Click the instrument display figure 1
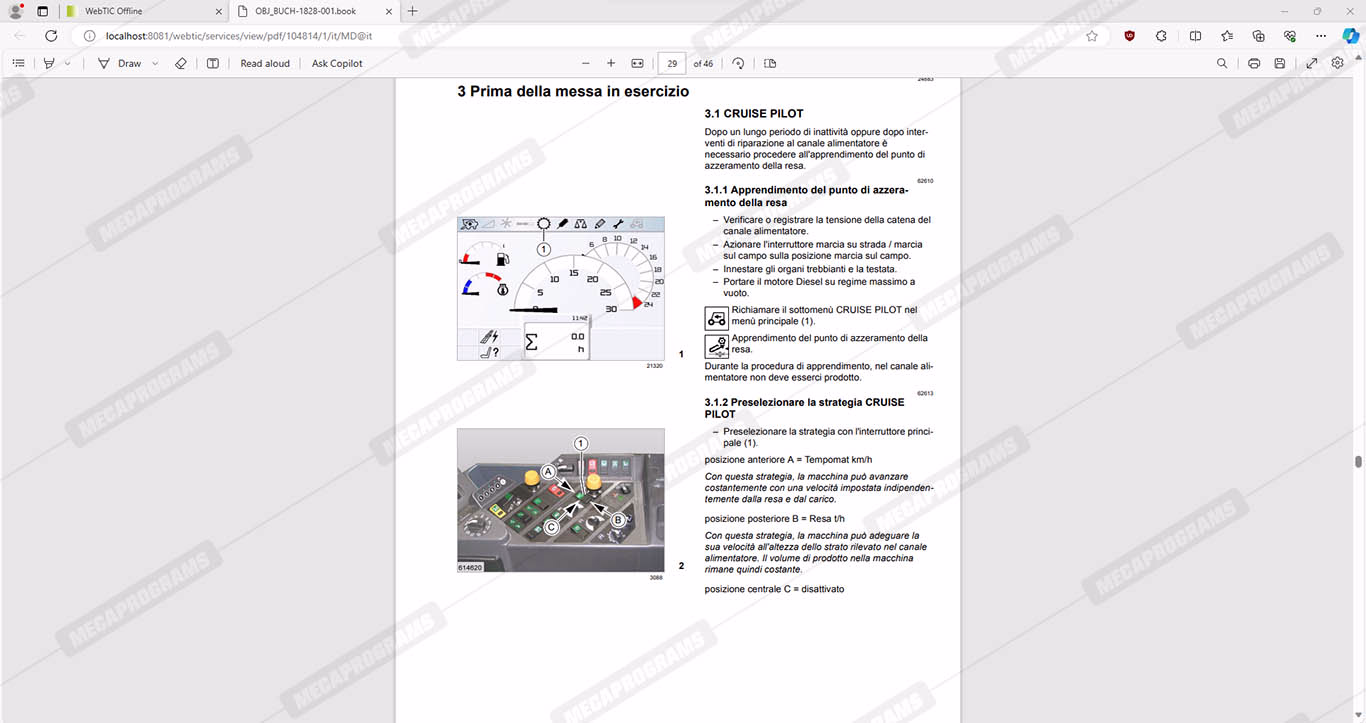The image size is (1366, 723). [x=561, y=289]
